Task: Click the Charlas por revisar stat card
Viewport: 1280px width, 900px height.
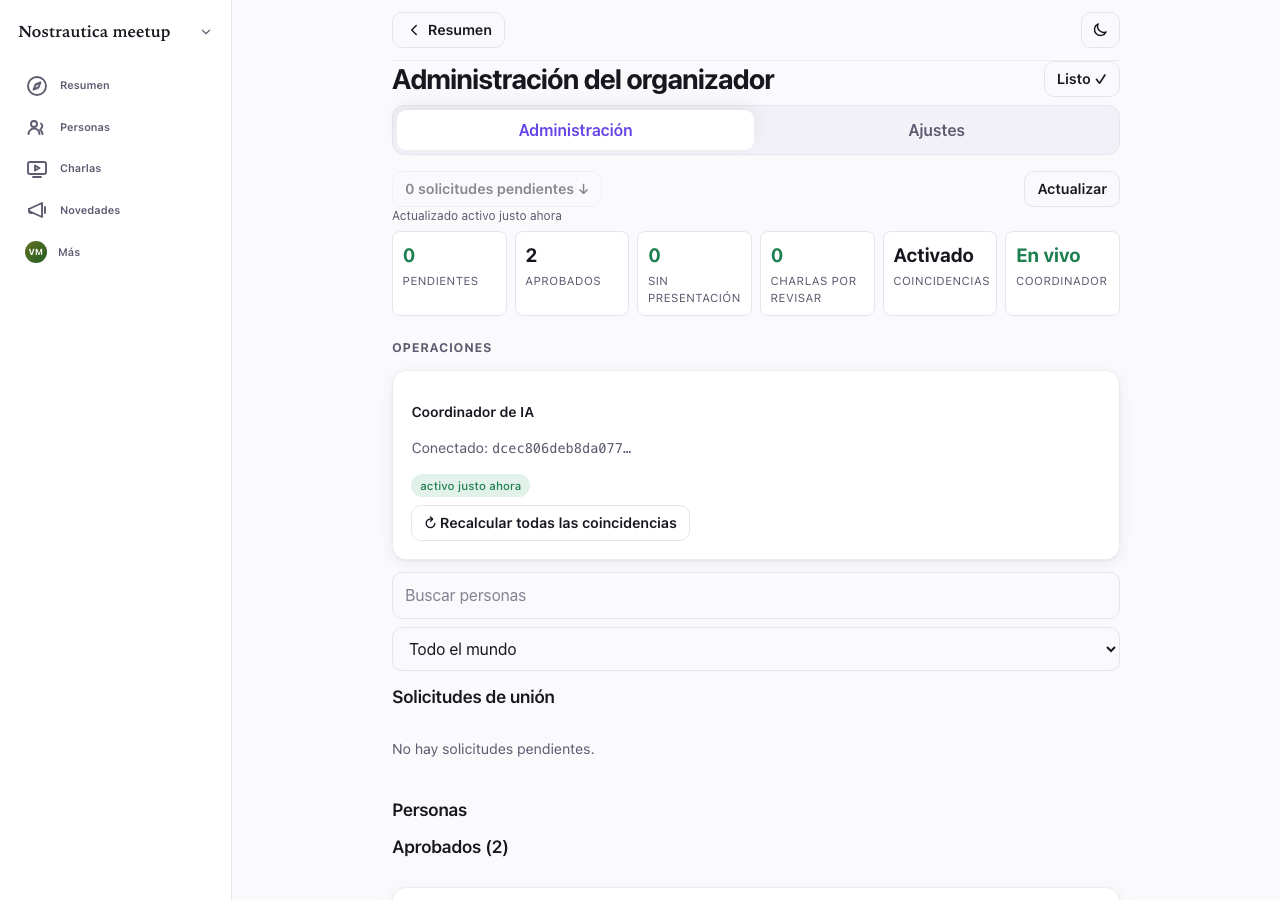Action: coord(817,274)
